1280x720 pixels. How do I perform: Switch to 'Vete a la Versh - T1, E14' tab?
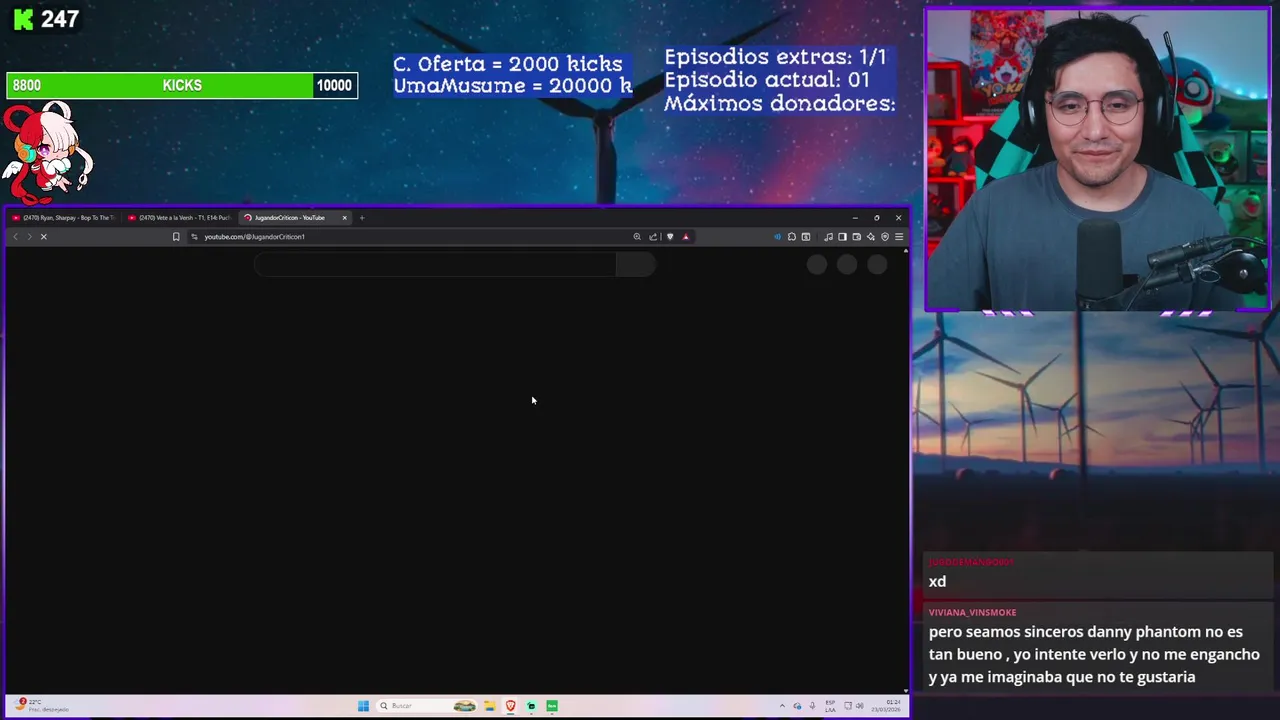click(180, 218)
